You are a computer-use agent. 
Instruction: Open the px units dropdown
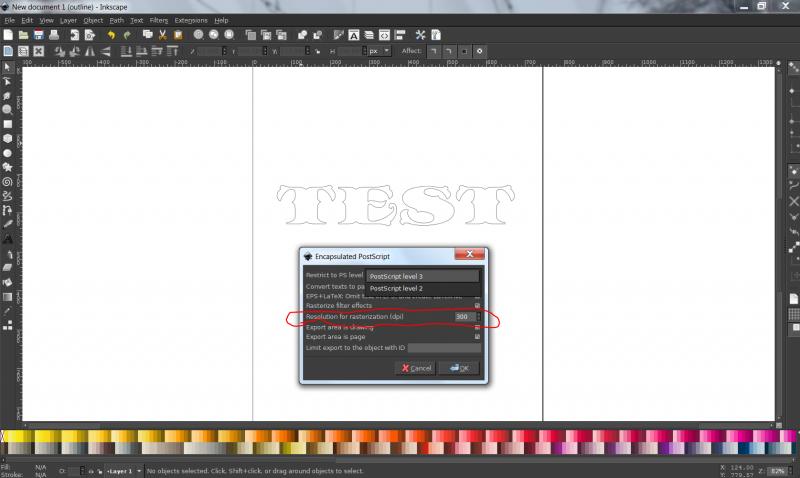pos(379,51)
